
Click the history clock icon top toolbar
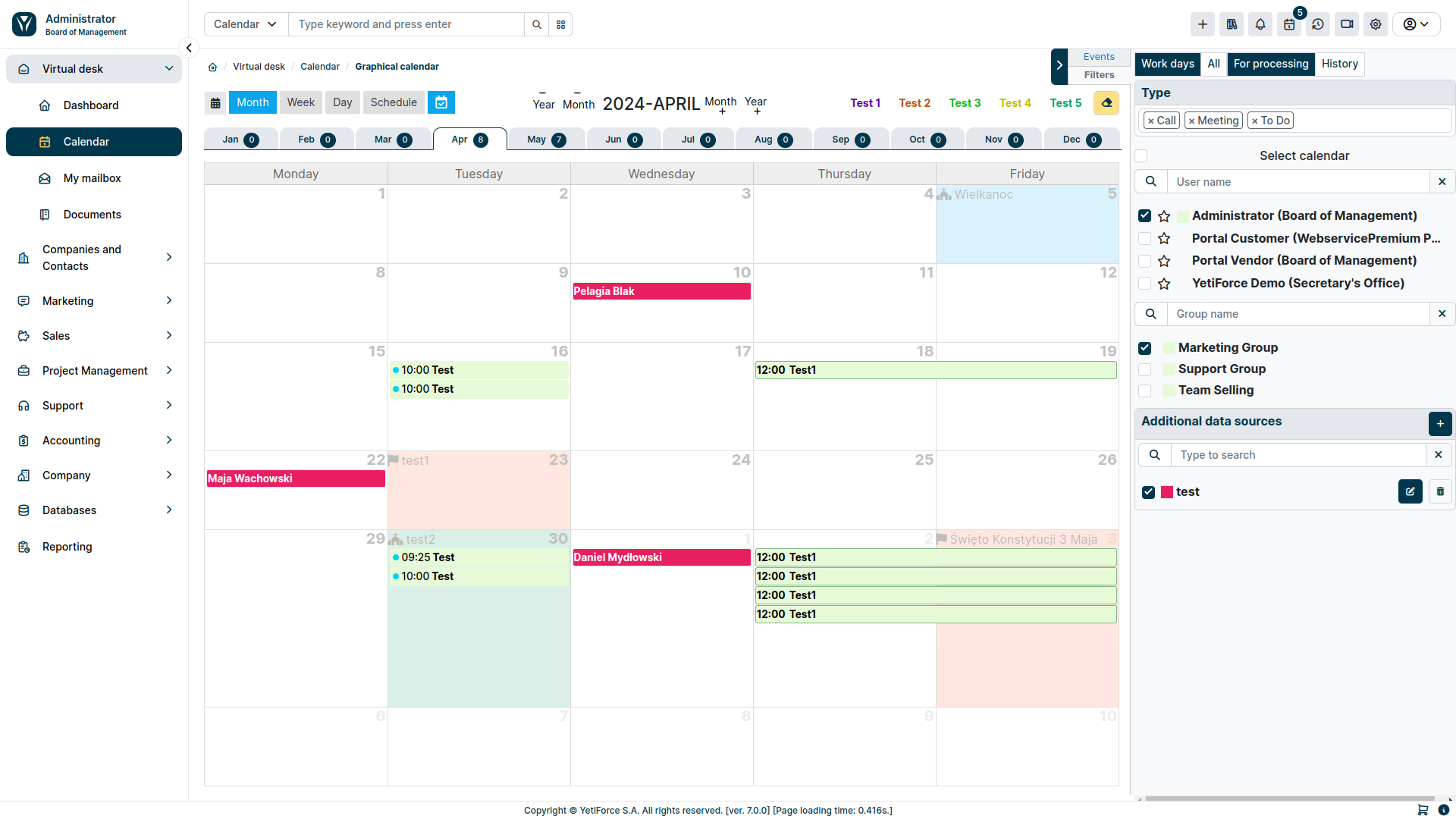pos(1318,23)
